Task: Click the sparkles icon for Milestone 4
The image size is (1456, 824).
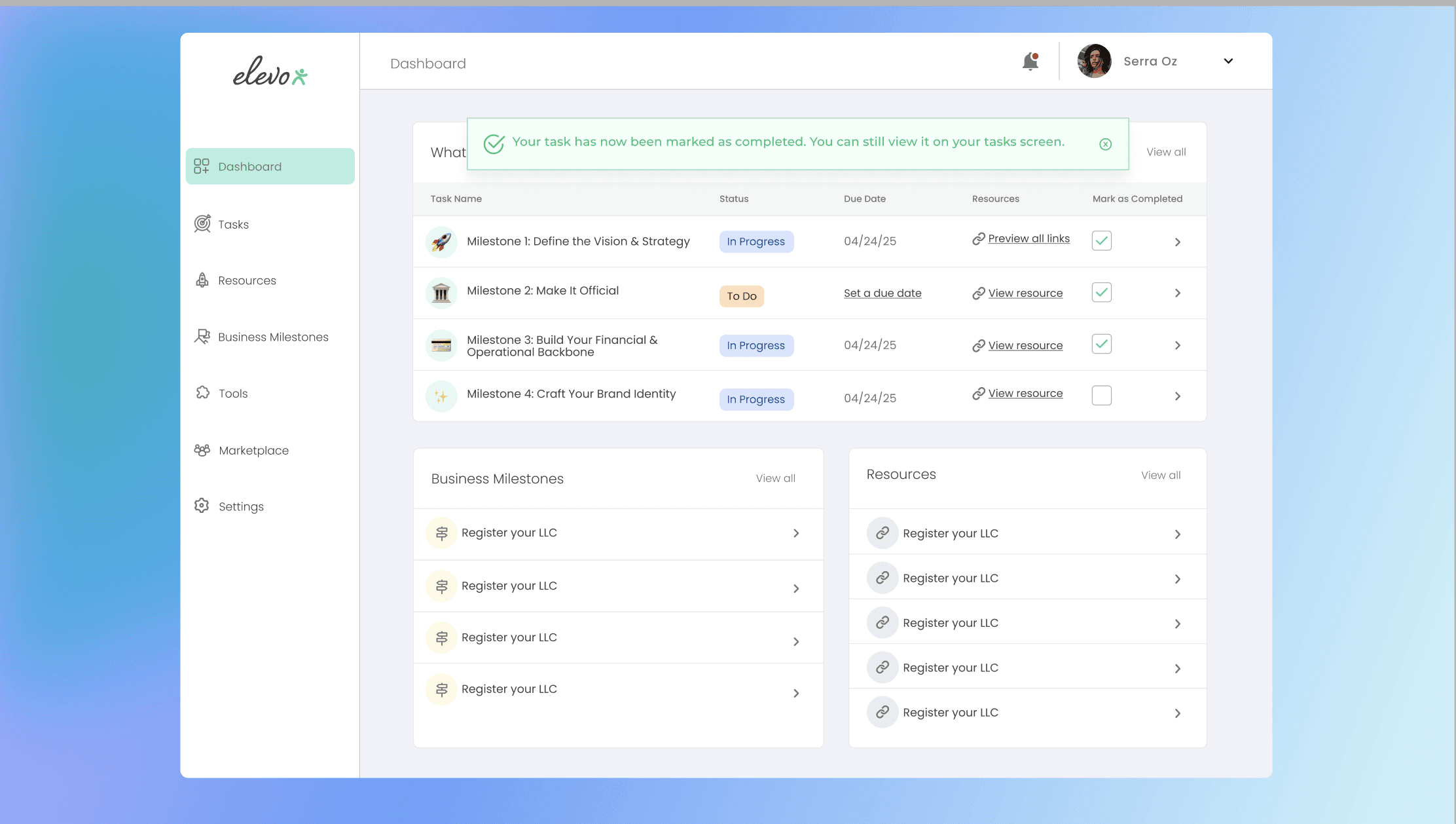Action: pos(441,396)
